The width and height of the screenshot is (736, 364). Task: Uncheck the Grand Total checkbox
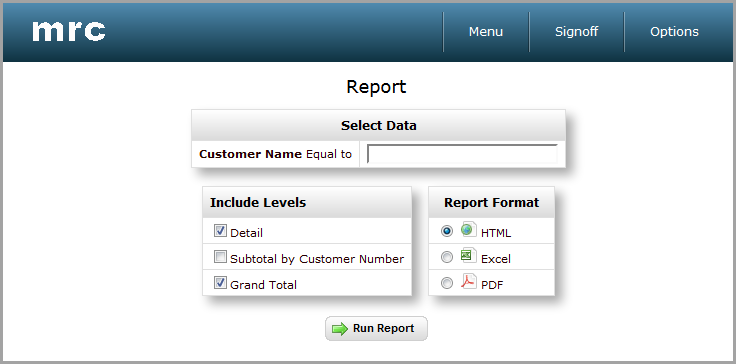click(x=220, y=283)
